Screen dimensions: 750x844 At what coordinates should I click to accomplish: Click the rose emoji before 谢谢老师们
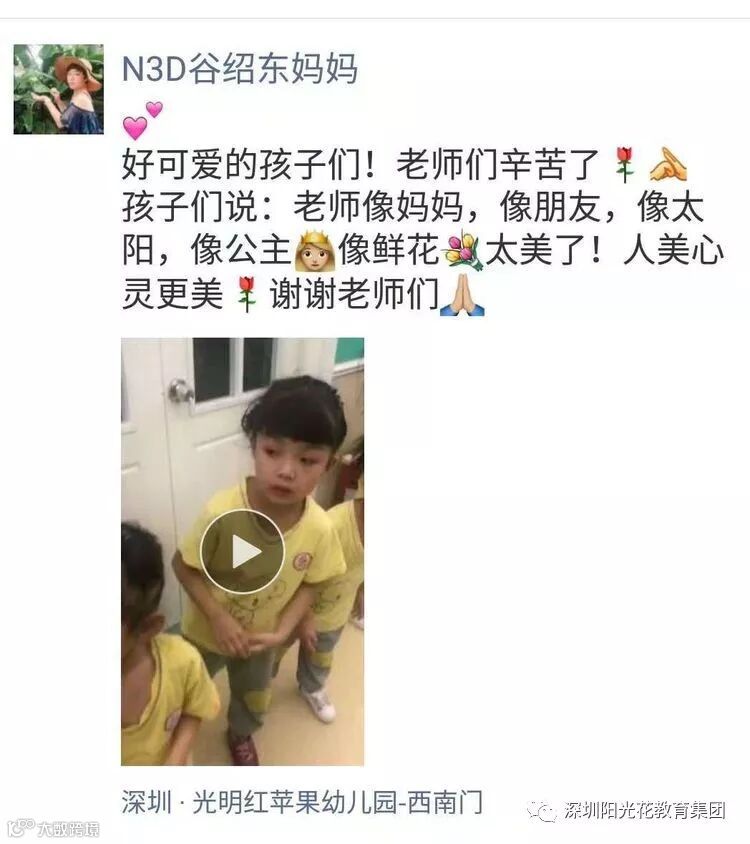(x=247, y=294)
